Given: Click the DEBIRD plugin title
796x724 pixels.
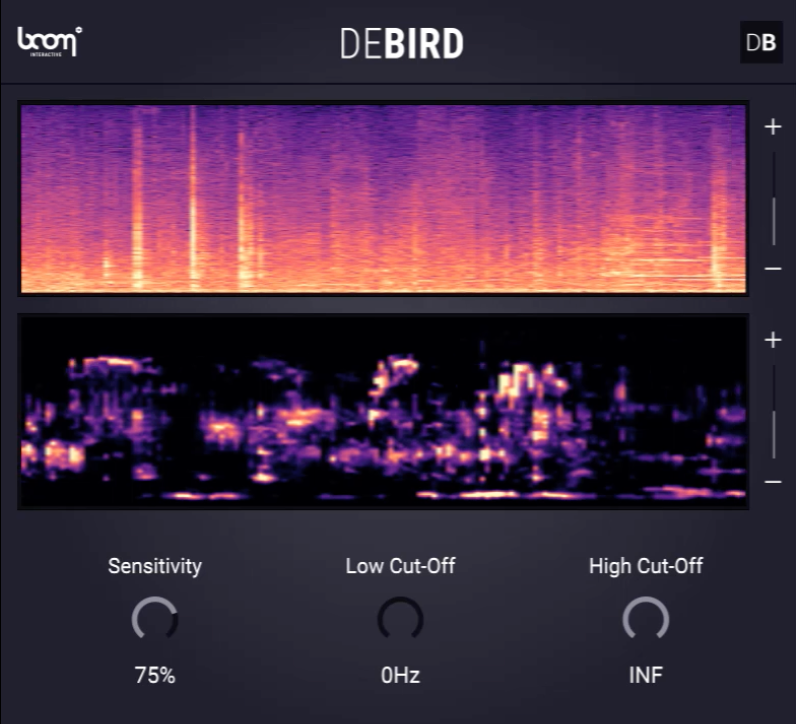Looking at the screenshot, I should (x=401, y=44).
